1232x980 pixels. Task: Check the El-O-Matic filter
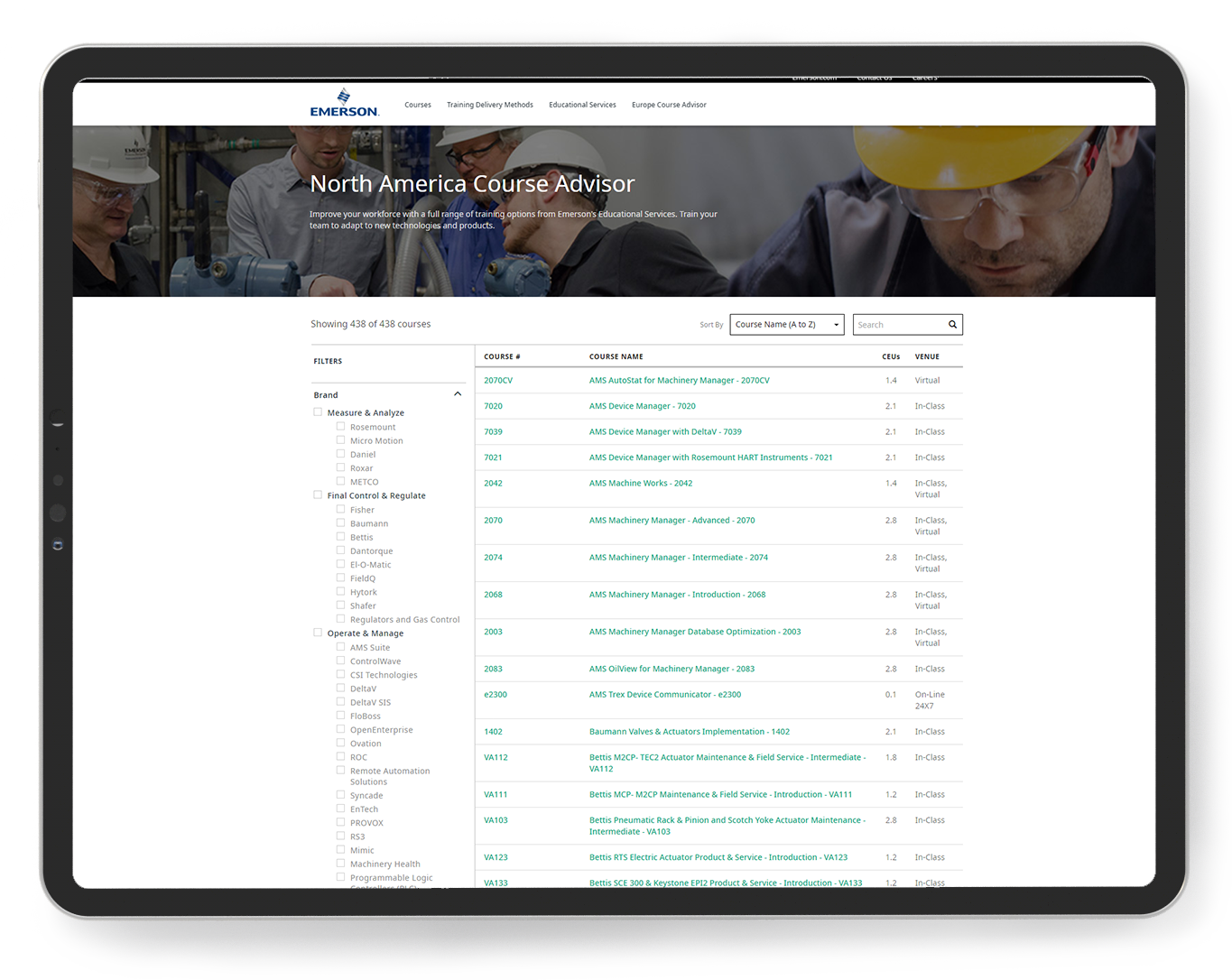click(x=340, y=564)
